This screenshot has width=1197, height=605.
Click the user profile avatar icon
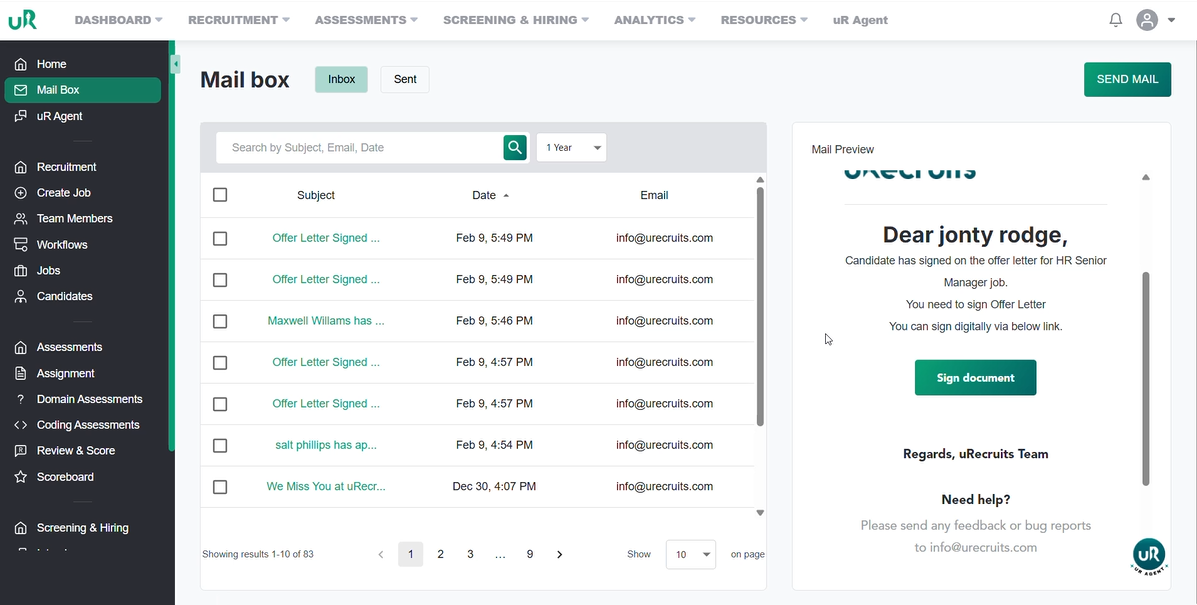1147,20
